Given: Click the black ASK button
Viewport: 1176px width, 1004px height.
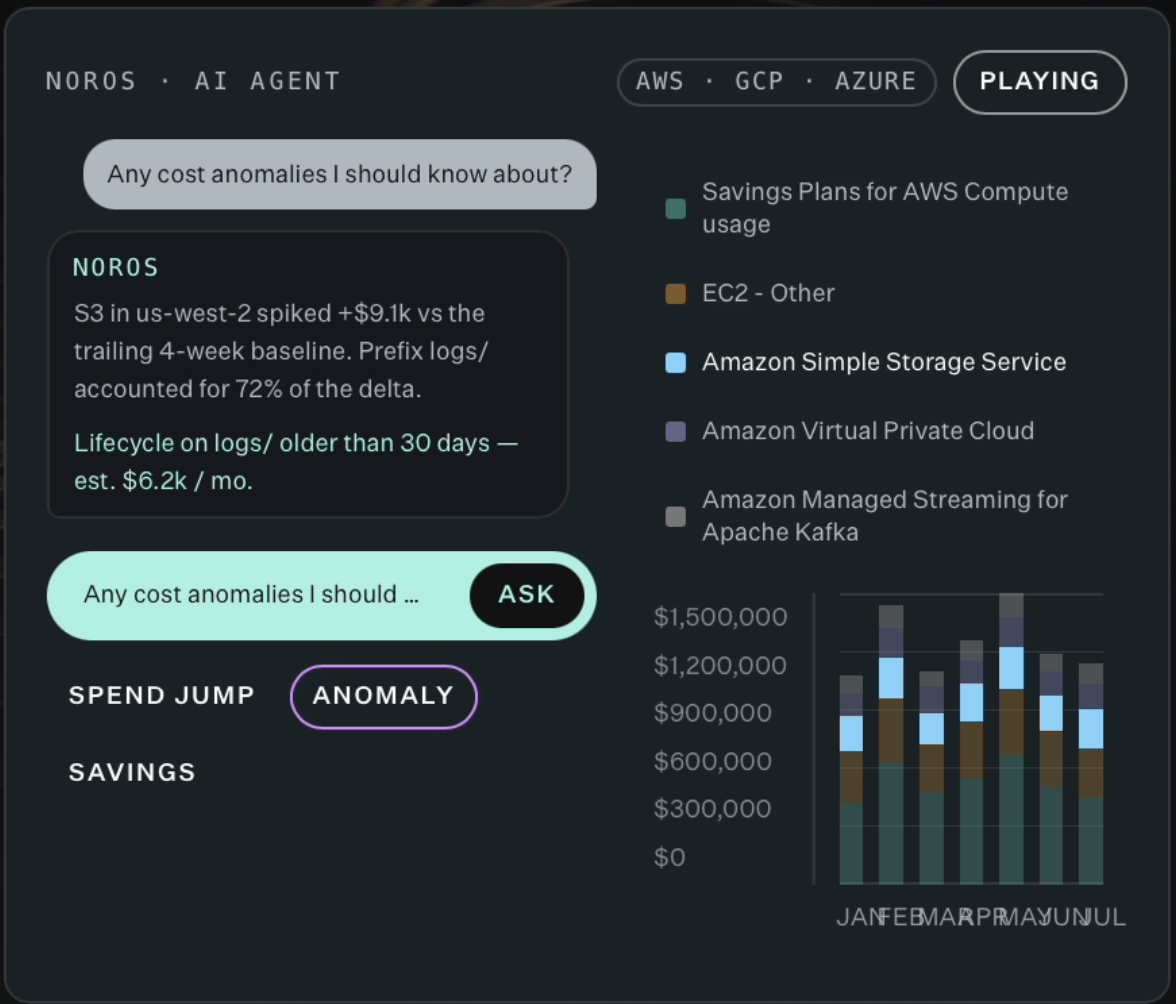Looking at the screenshot, I should pyautogui.click(x=526, y=595).
